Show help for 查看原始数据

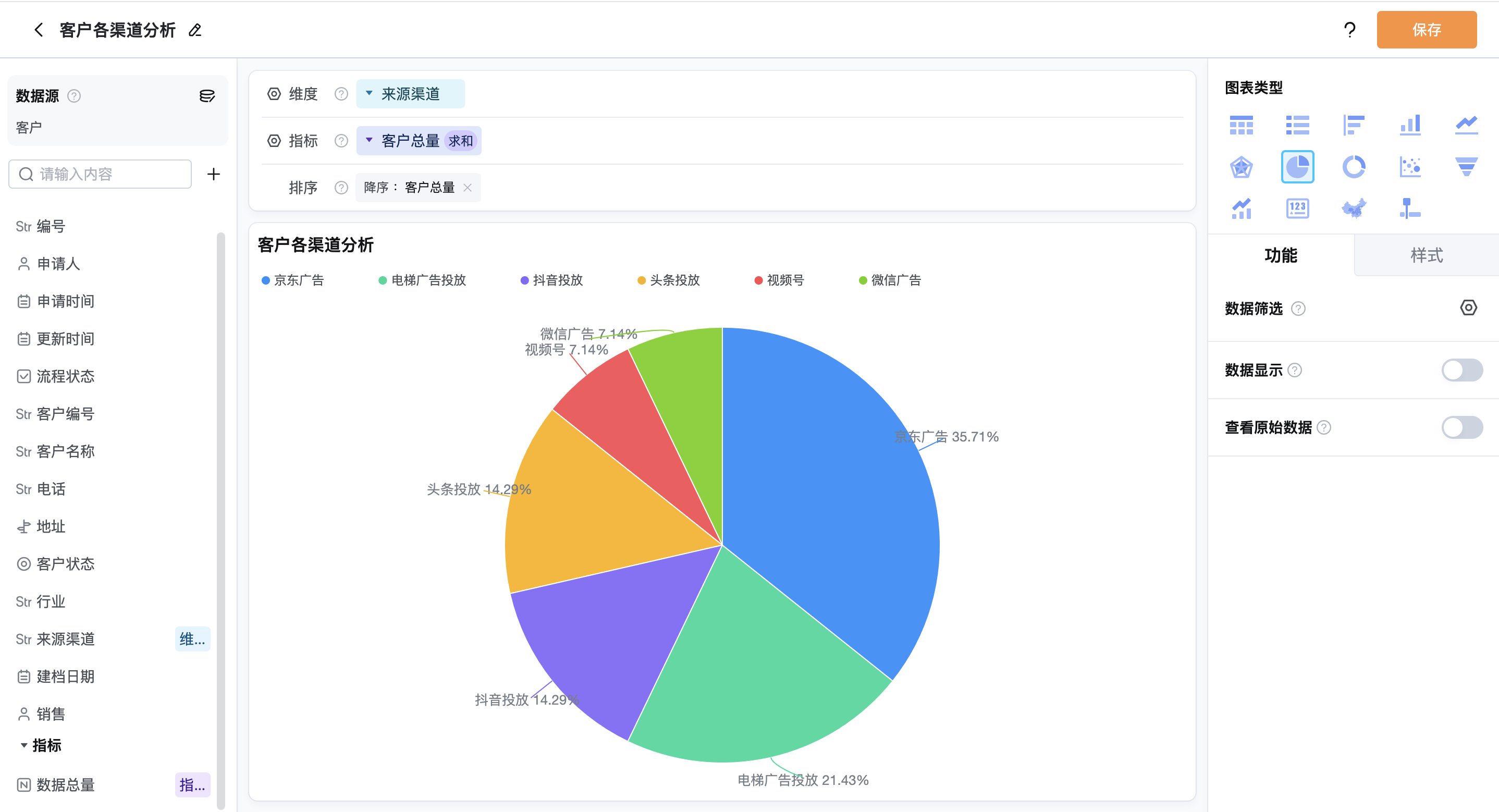(1324, 428)
